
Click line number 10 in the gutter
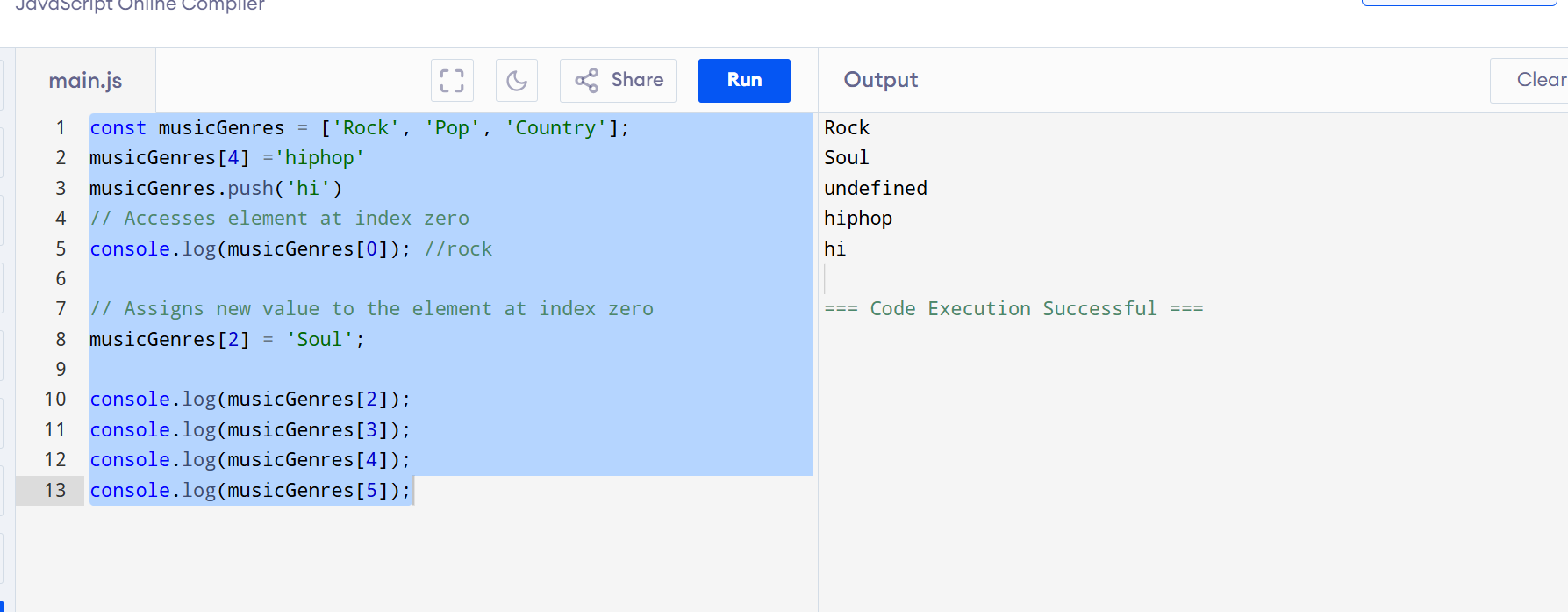pos(55,400)
